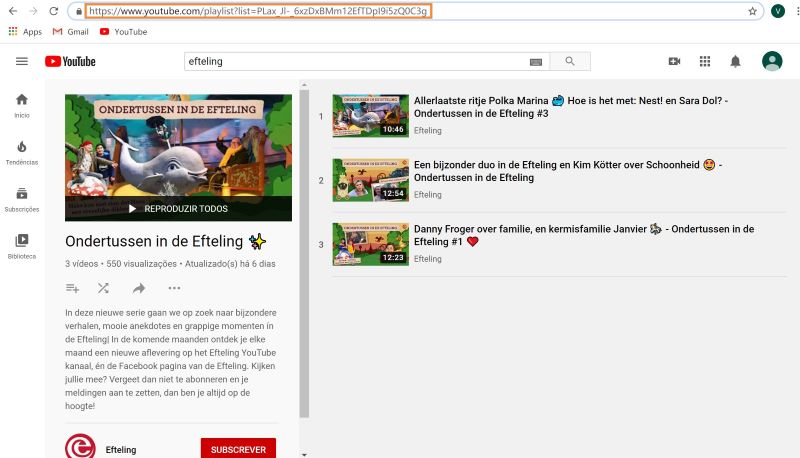Click Reproduzir Todos on playlist cover
Image resolution: width=800 pixels, height=458 pixels.
[179, 209]
